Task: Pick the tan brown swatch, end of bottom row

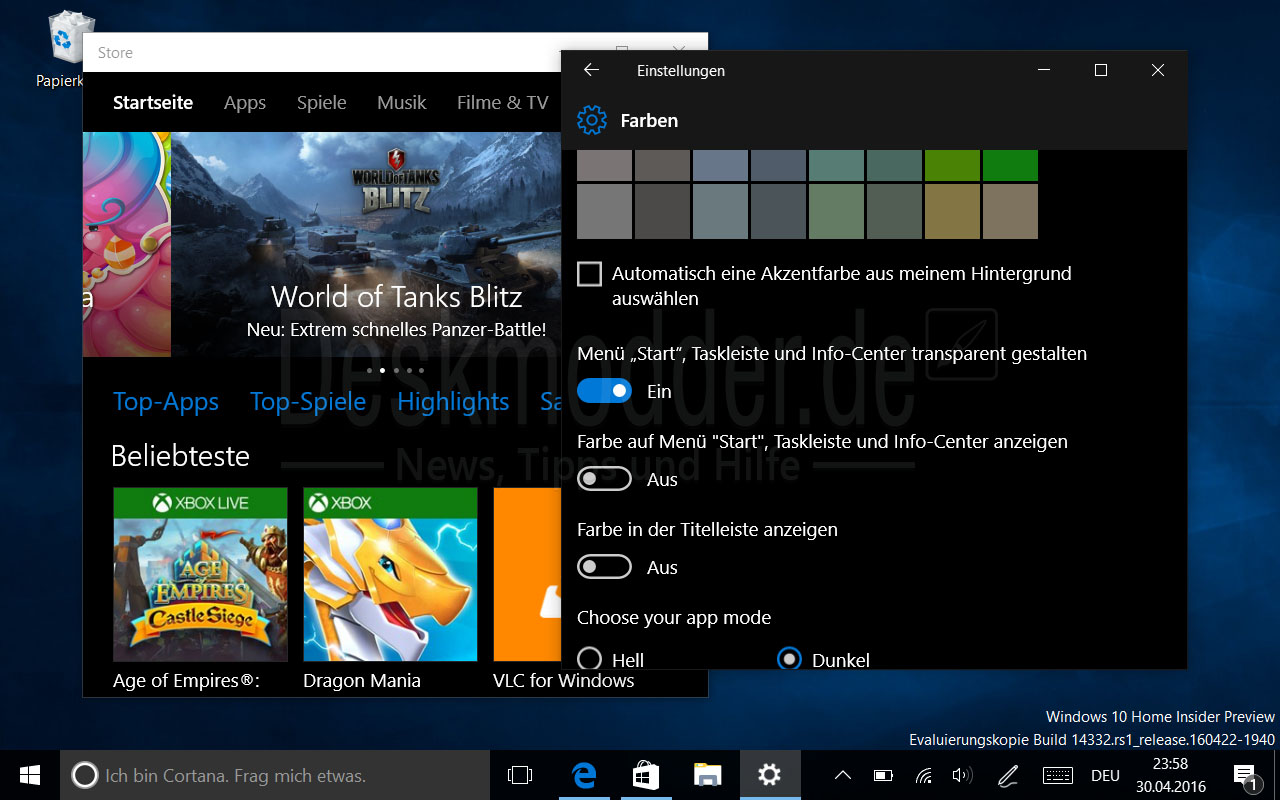Action: tap(1010, 211)
